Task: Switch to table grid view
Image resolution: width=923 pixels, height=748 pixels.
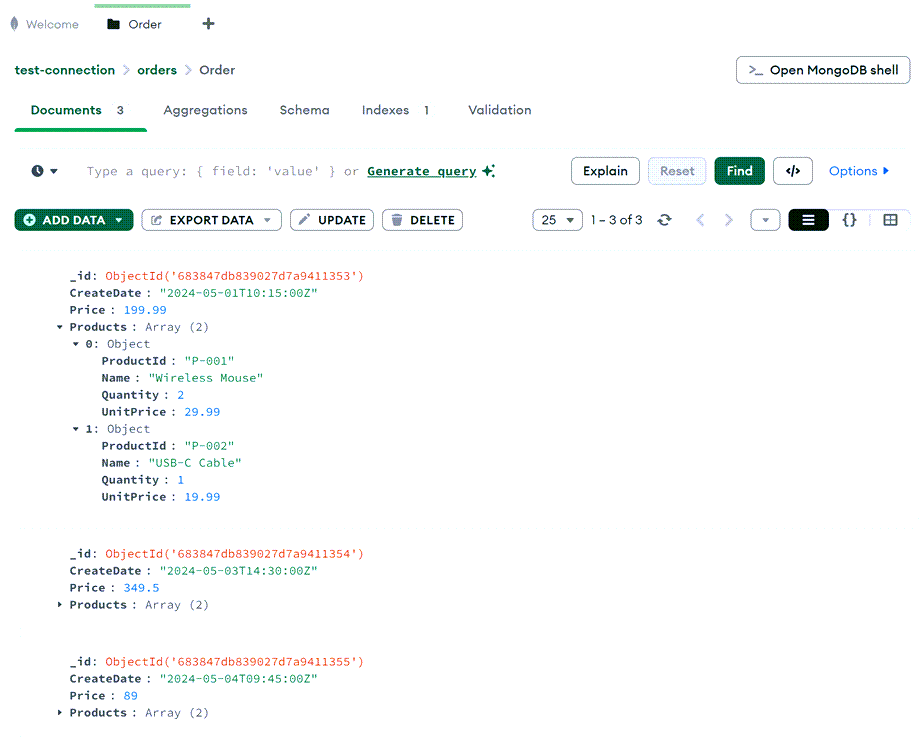Action: pyautogui.click(x=890, y=220)
